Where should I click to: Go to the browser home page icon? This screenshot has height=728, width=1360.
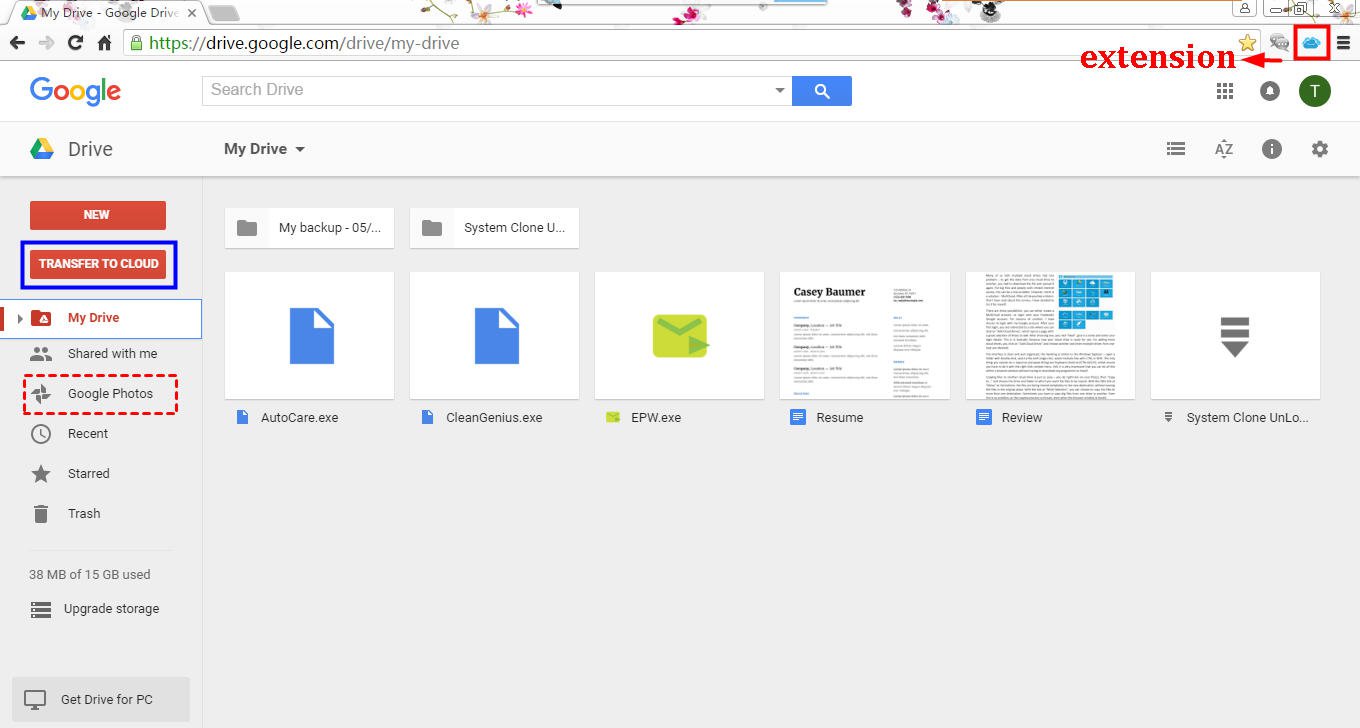point(104,43)
